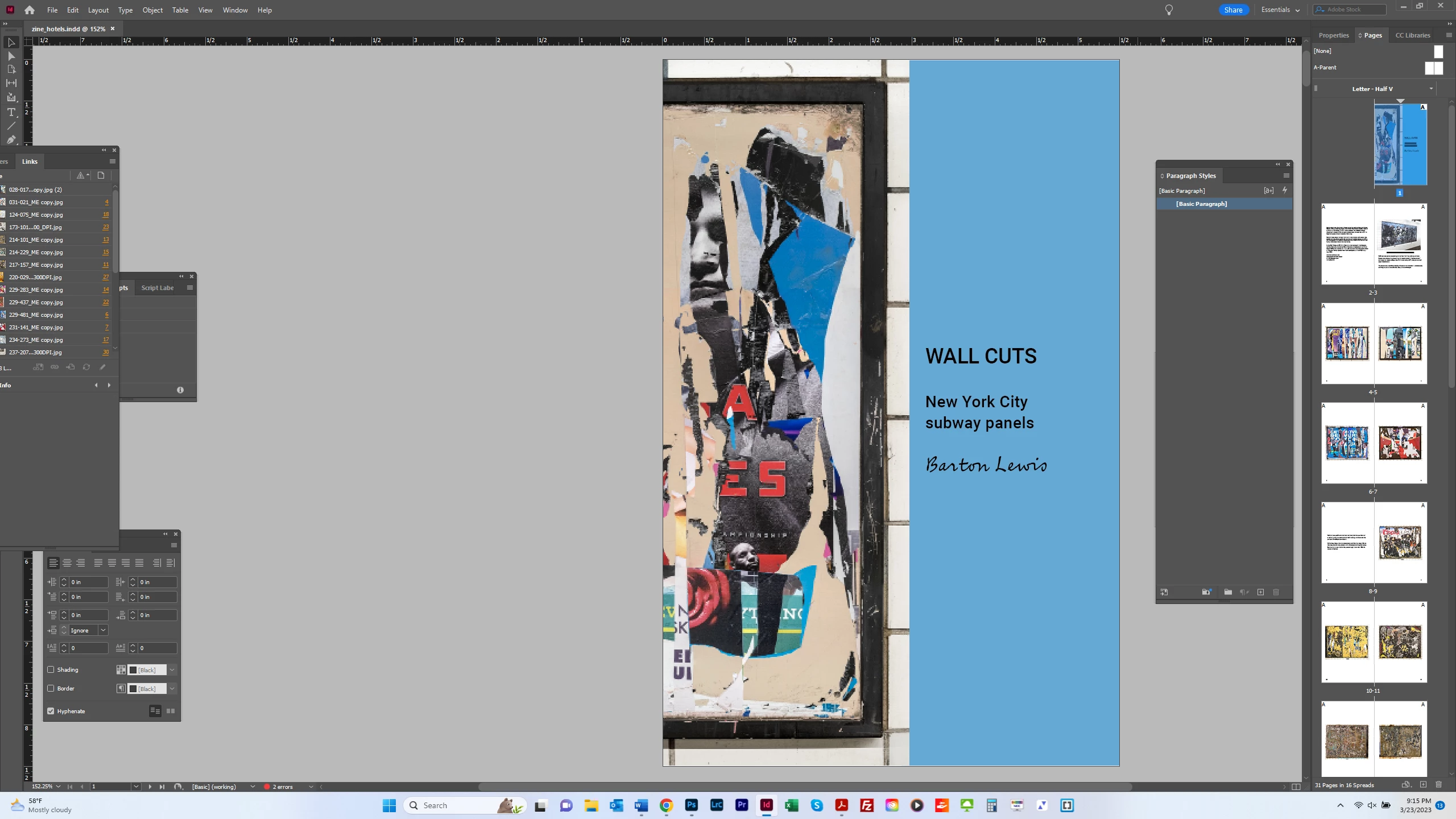Viewport: 1456px width, 819px height.
Task: Open the Object menu
Action: point(152,10)
